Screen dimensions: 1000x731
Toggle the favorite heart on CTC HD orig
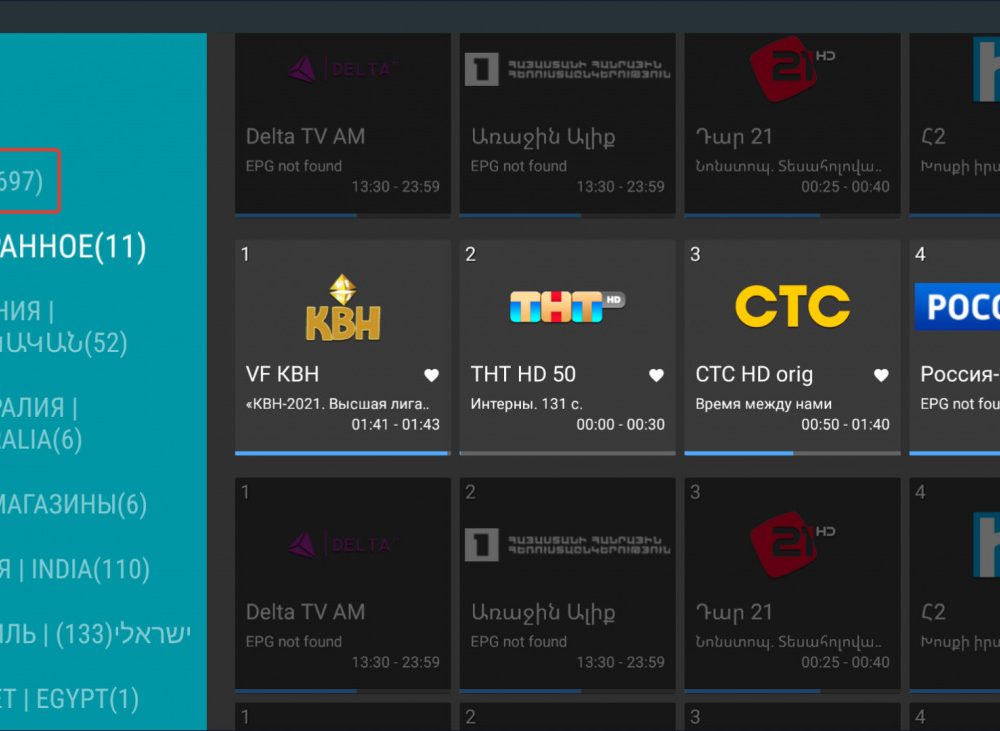click(x=881, y=375)
